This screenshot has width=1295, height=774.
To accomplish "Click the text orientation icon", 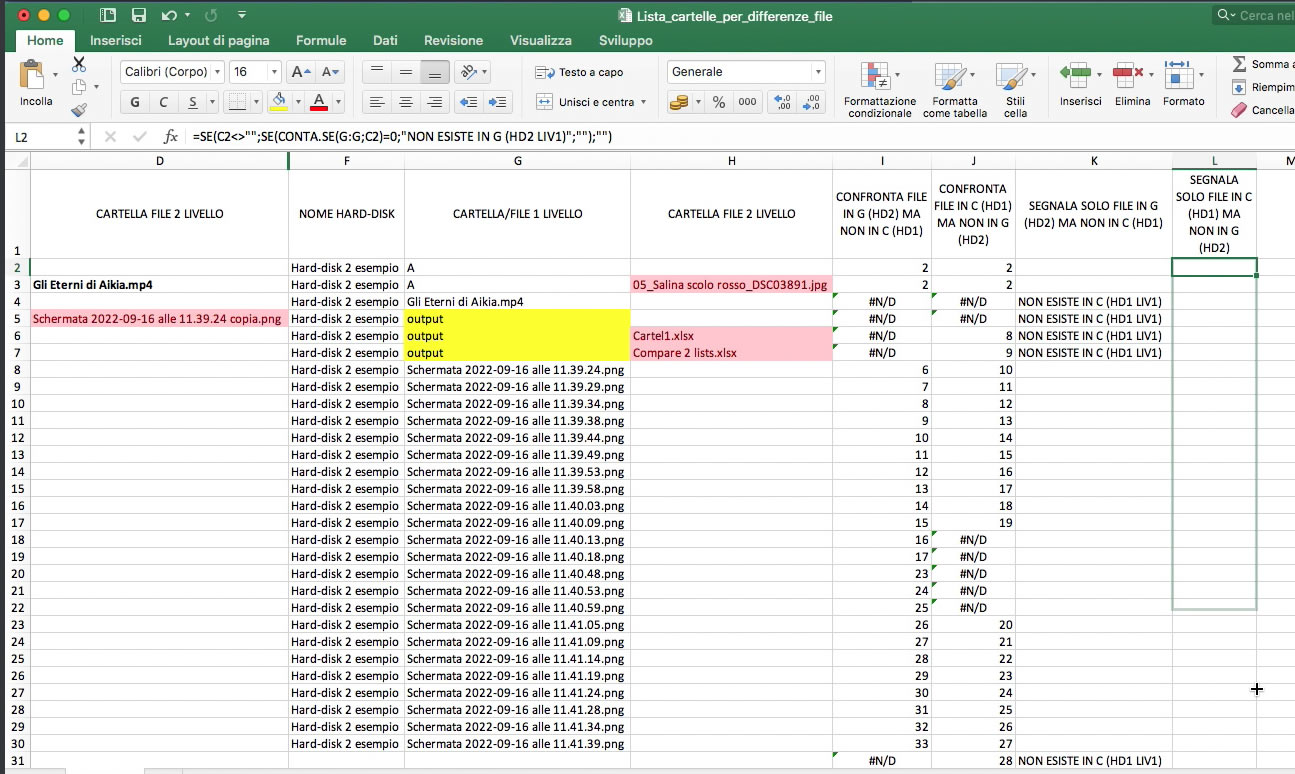I will (x=467, y=72).
